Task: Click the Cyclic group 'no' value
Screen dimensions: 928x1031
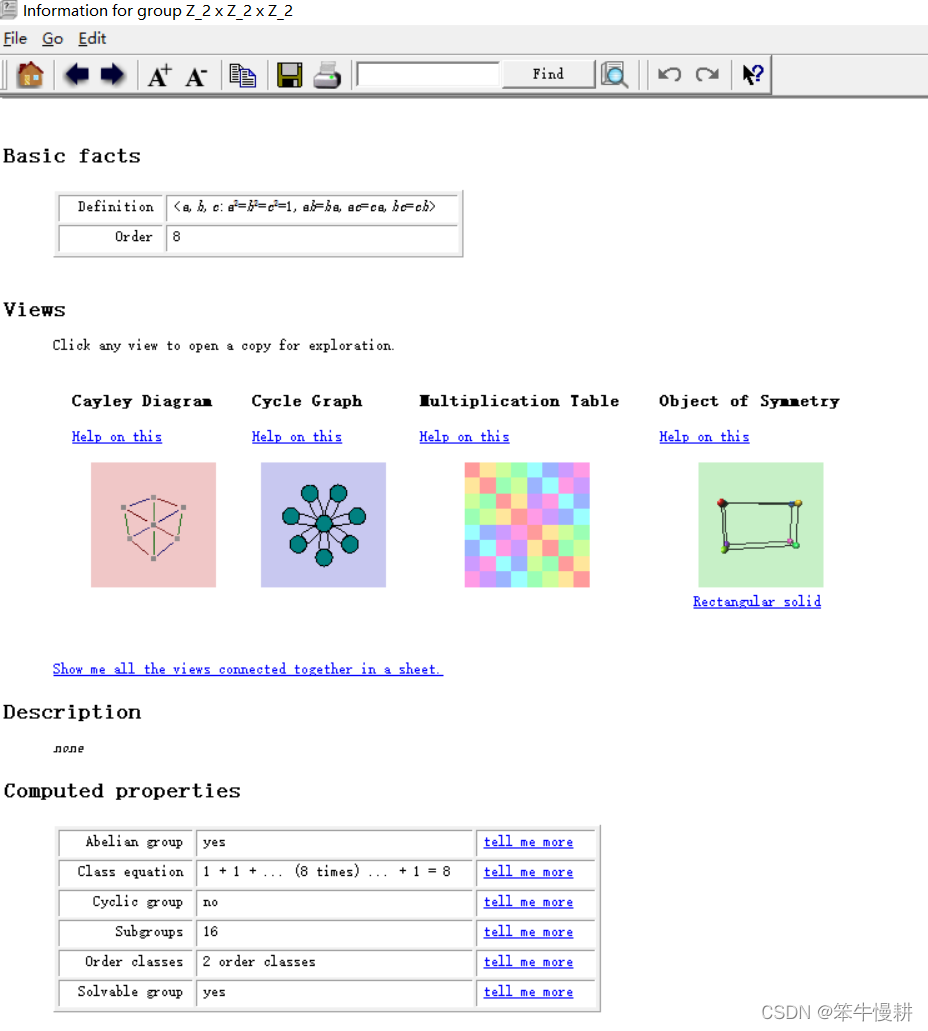Action: tap(210, 902)
